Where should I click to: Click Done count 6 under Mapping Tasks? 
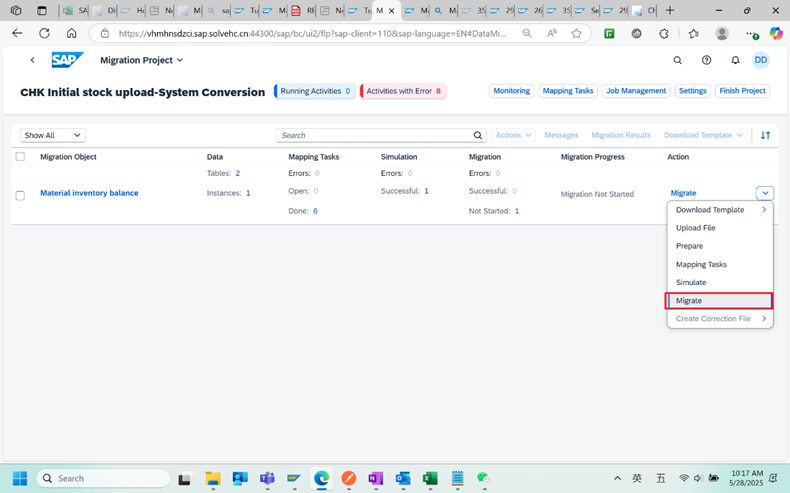315,211
